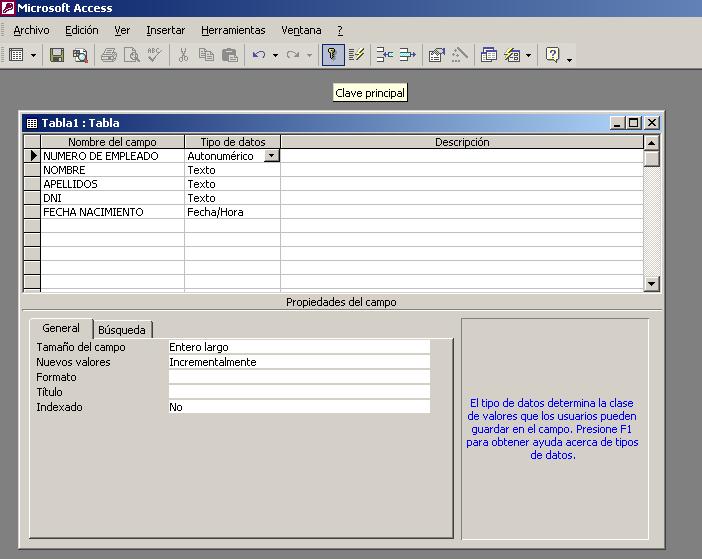702x559 pixels.
Task: Minimize the Tabla1 table window
Action: coord(617,123)
